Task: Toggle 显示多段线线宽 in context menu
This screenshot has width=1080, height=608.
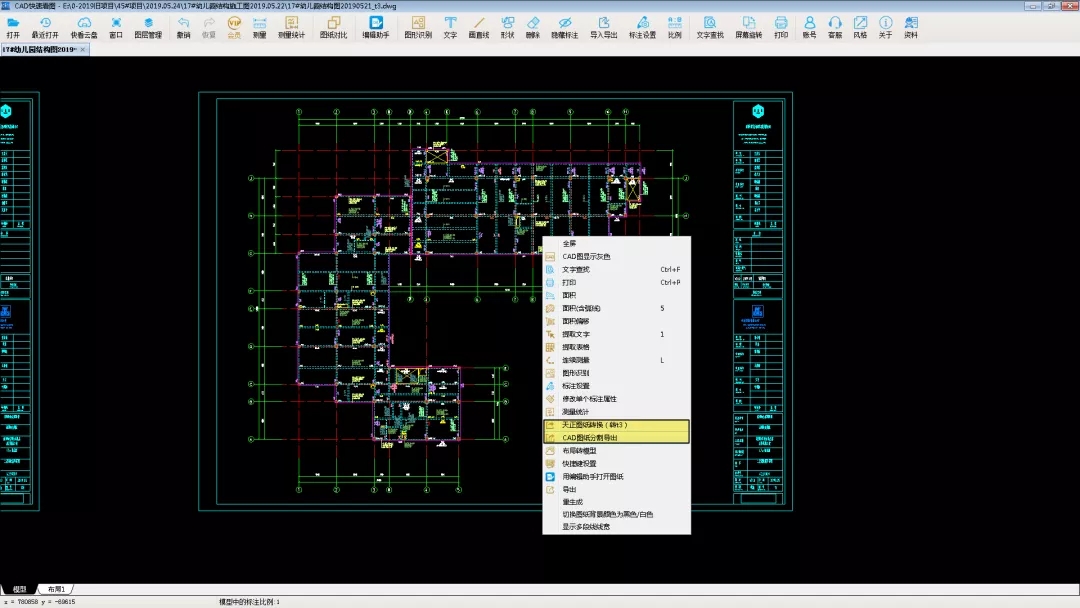Action: [585, 527]
